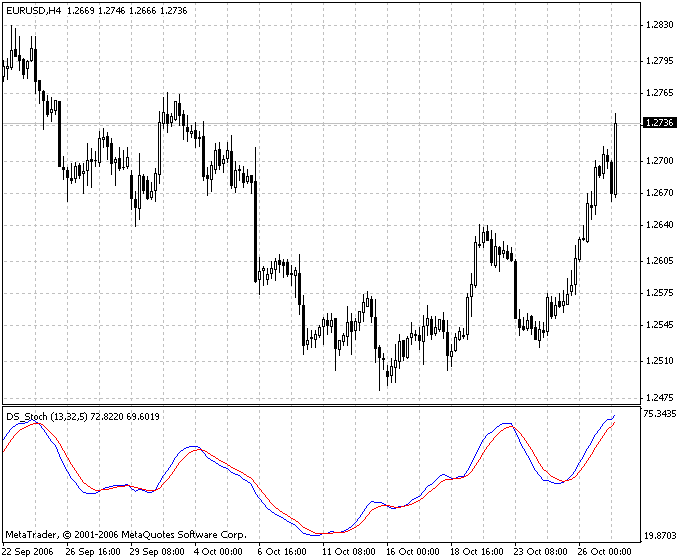
Task: Select the 1.2605 price scale label
Action: [659, 261]
